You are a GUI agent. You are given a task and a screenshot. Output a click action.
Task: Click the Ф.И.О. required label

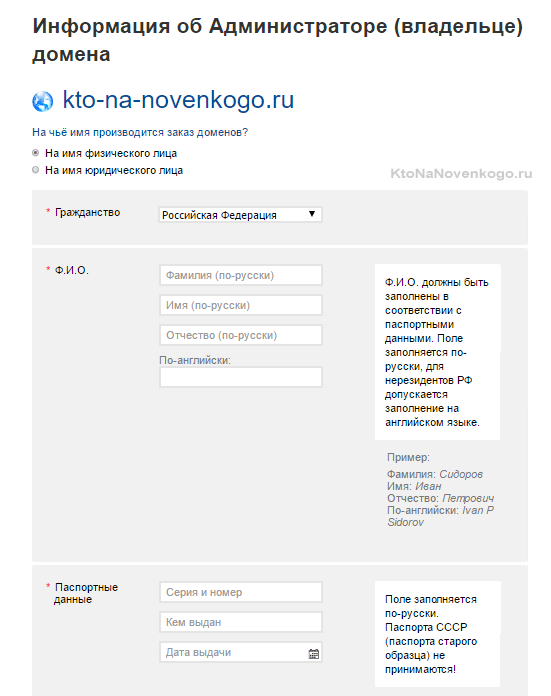71,270
